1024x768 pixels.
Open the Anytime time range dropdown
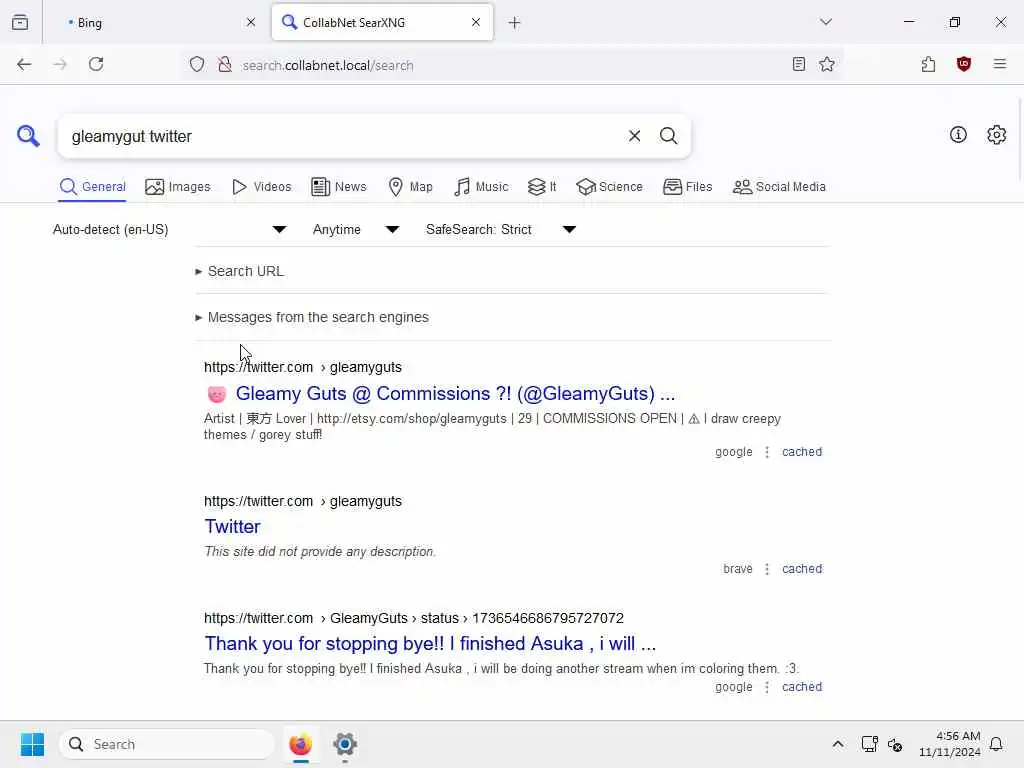(x=356, y=229)
